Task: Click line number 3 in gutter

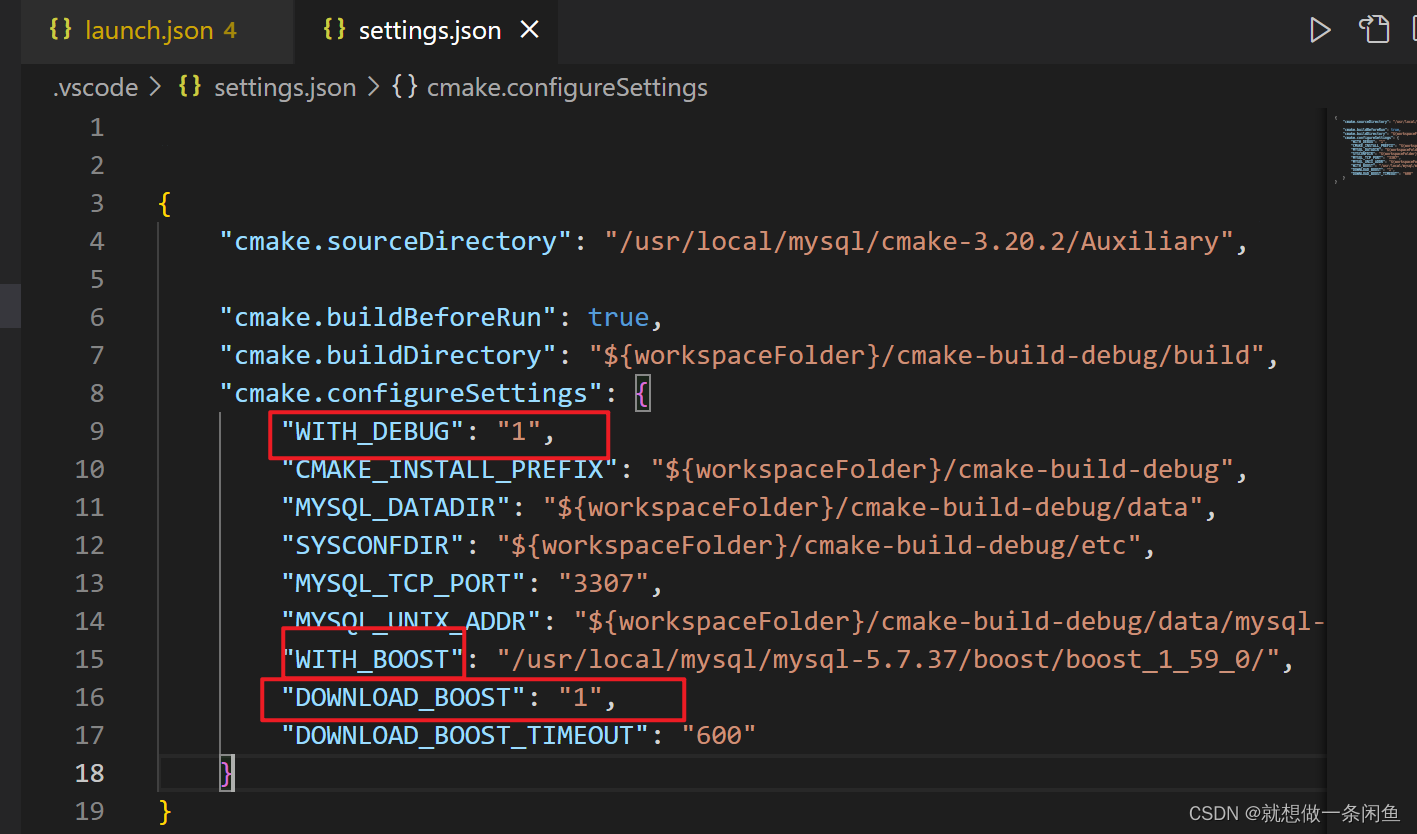Action: click(96, 203)
